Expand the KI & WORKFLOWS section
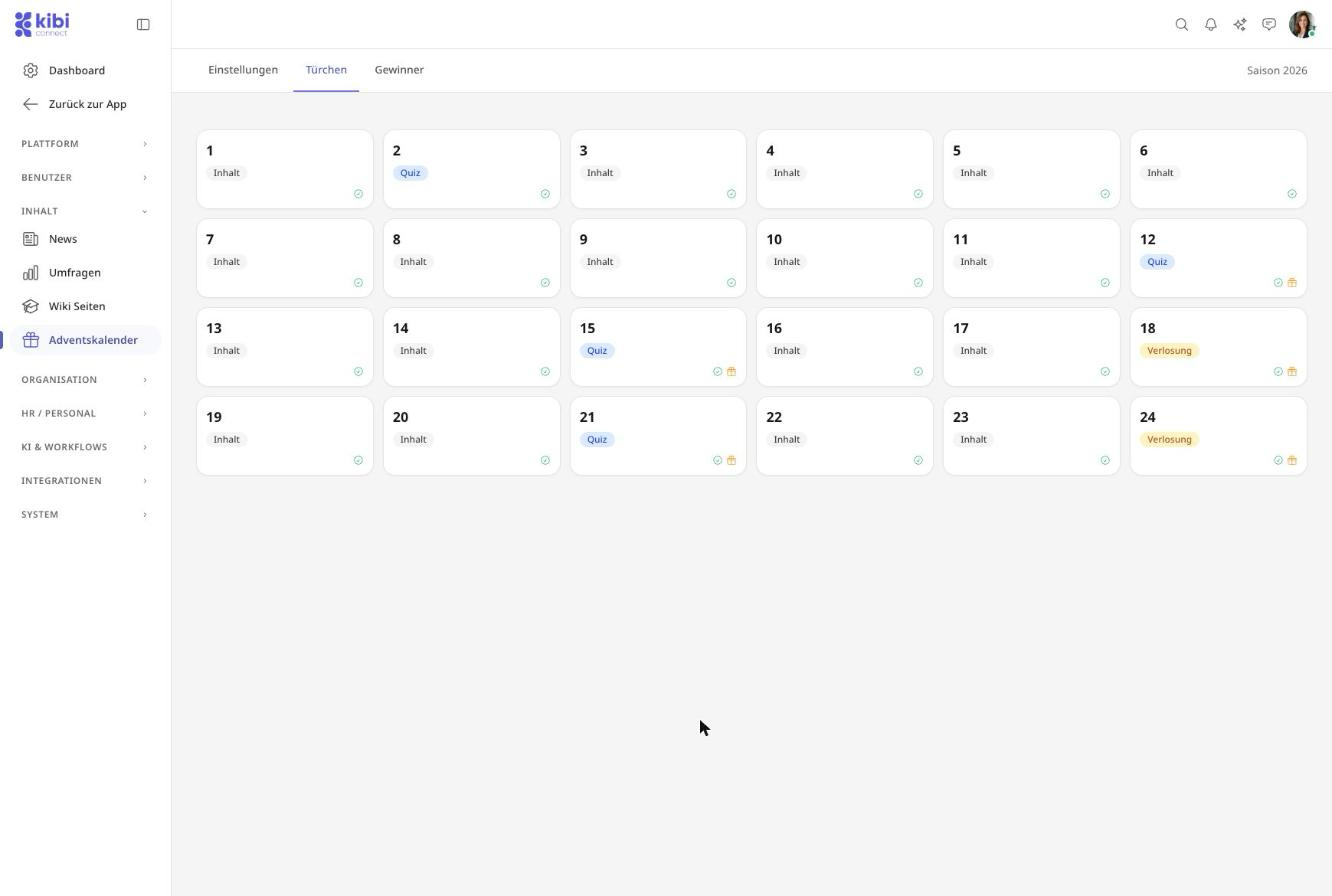The image size is (1332, 896). point(85,448)
